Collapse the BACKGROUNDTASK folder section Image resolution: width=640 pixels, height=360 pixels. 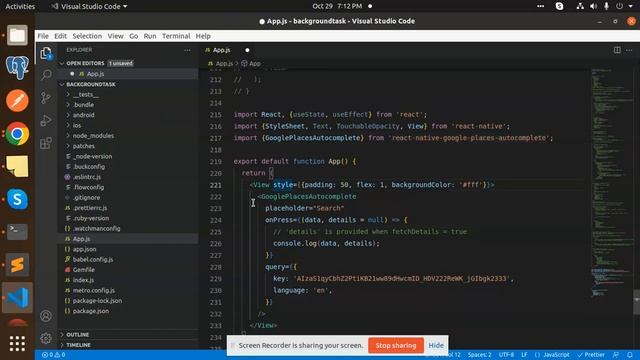91,84
